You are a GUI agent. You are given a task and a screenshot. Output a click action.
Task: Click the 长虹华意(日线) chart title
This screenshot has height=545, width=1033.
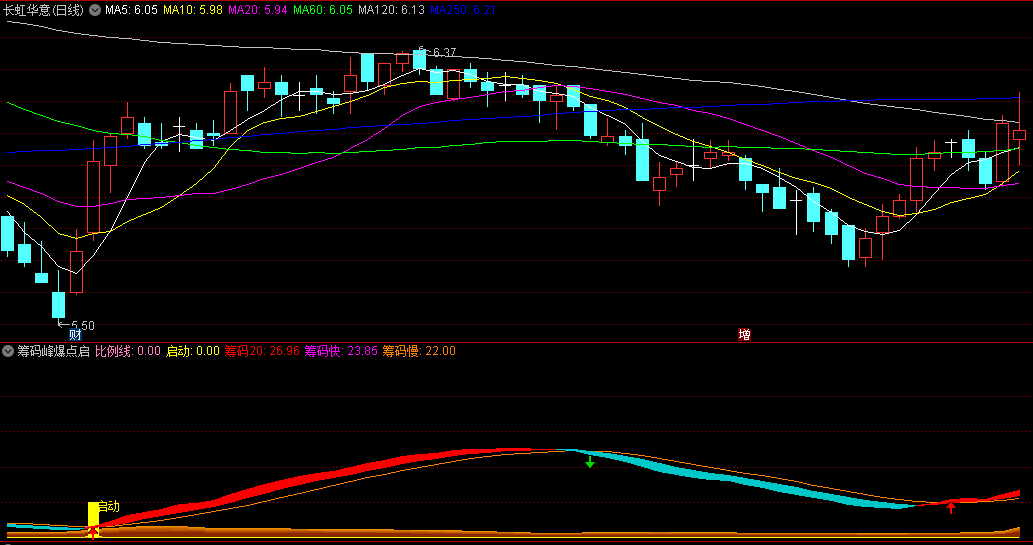pyautogui.click(x=43, y=10)
